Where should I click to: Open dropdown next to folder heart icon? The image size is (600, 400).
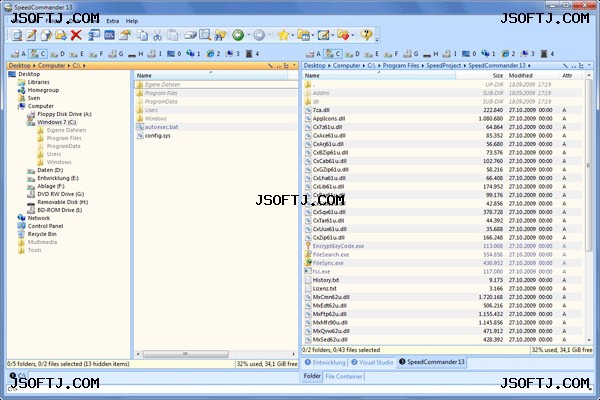353,35
